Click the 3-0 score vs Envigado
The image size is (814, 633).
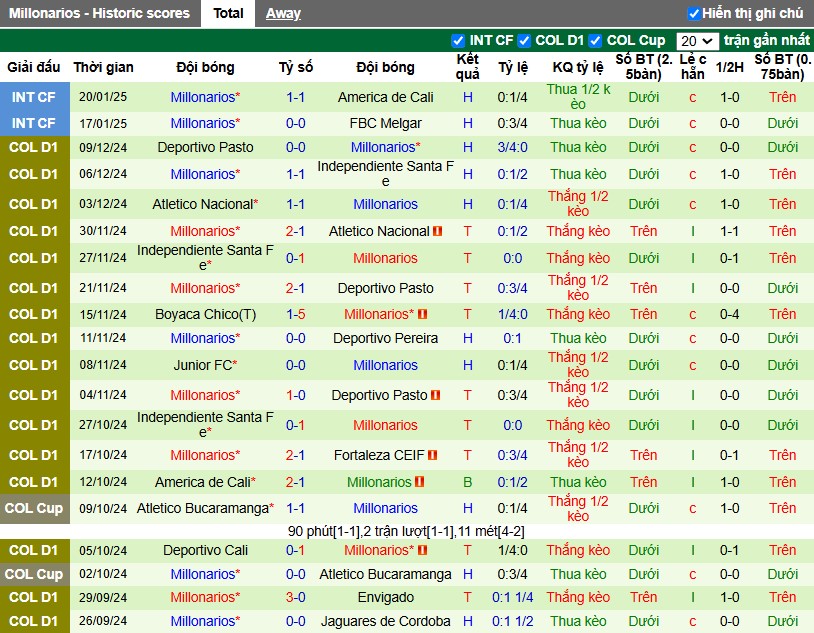pos(295,597)
